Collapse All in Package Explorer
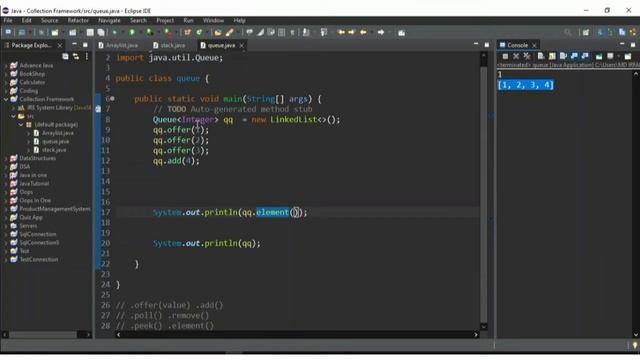 65,56
